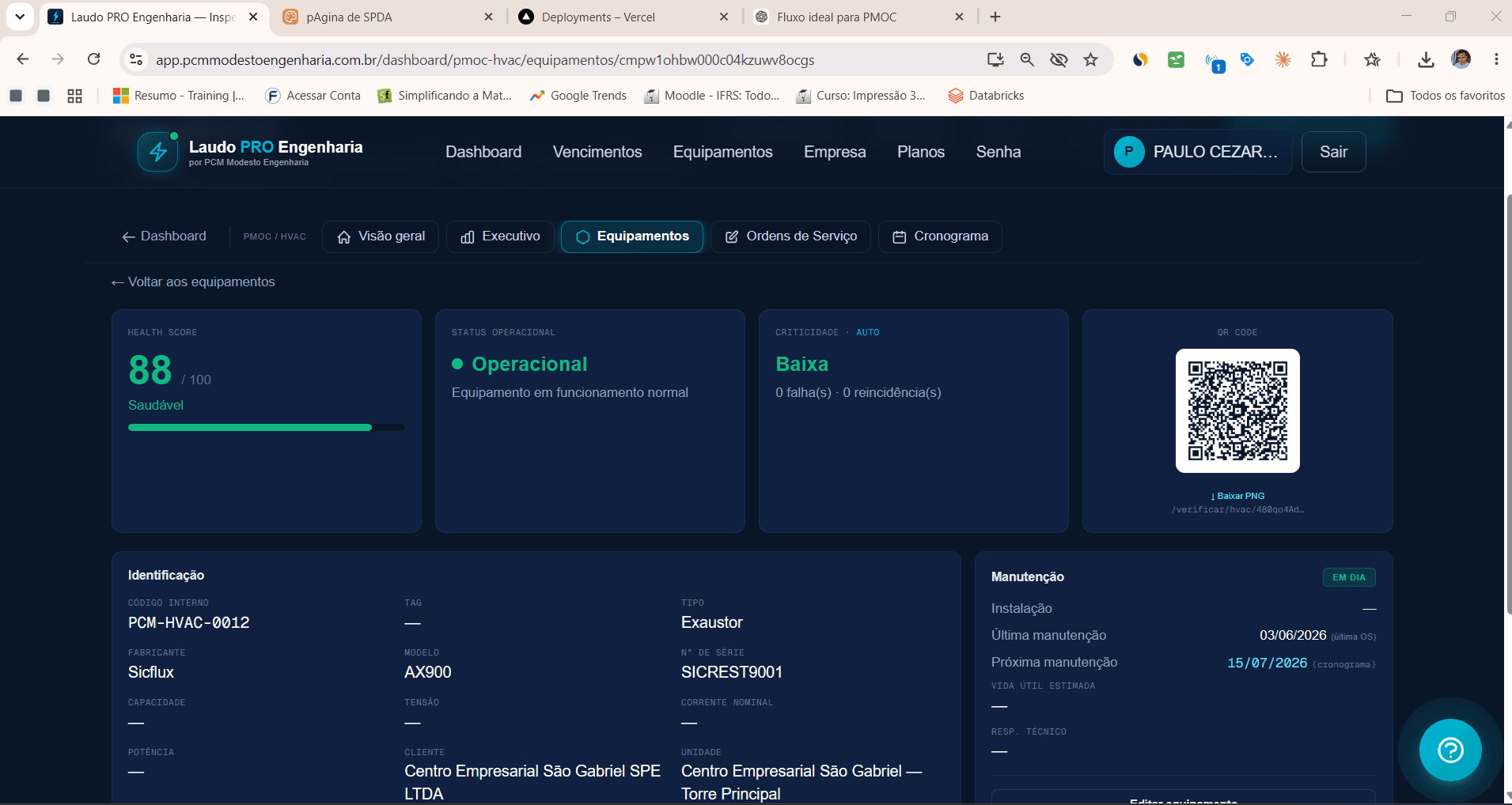Click the serial number SICREST9001

pos(732,672)
